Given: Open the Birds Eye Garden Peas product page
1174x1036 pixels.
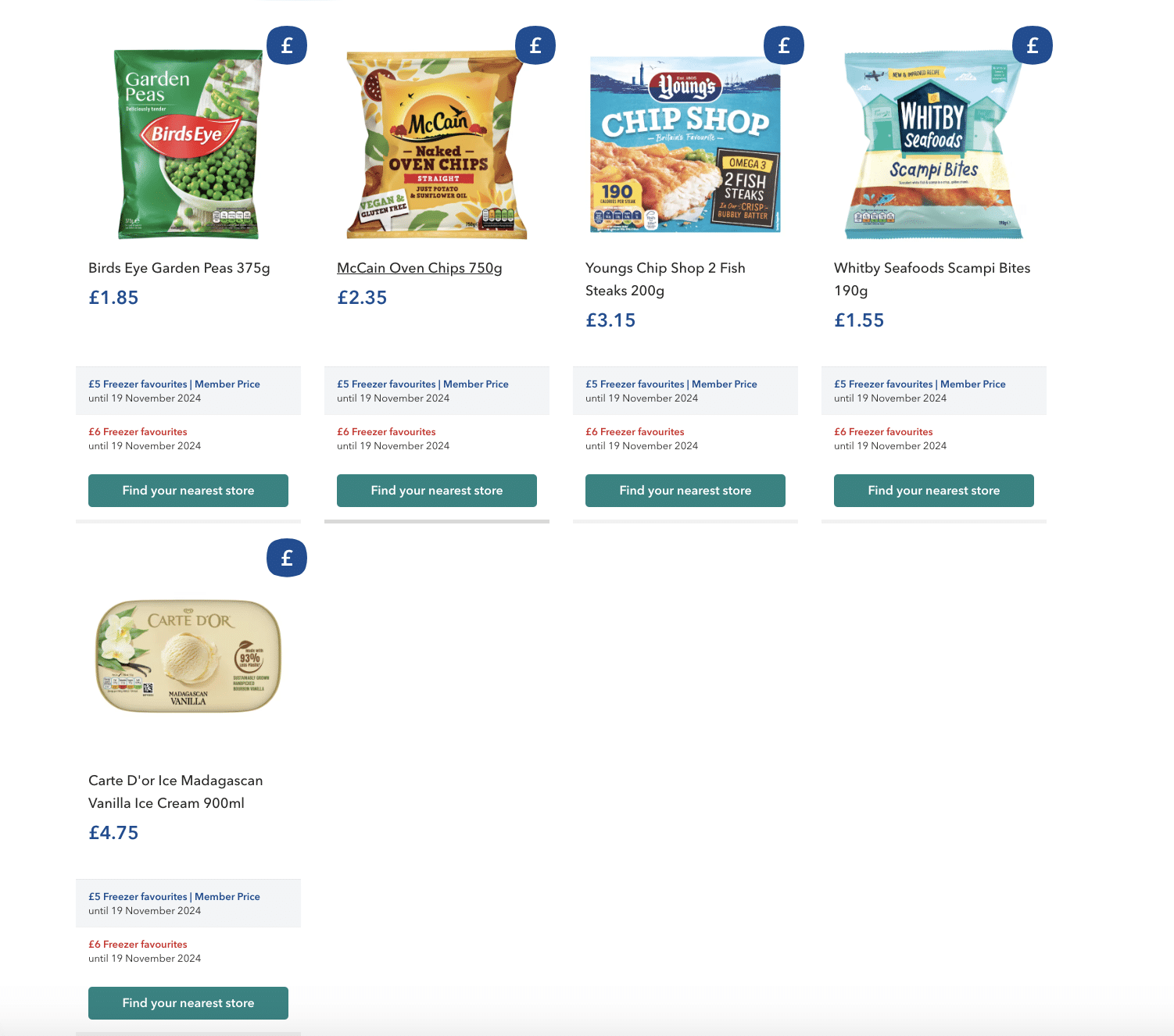Looking at the screenshot, I should pos(179,268).
